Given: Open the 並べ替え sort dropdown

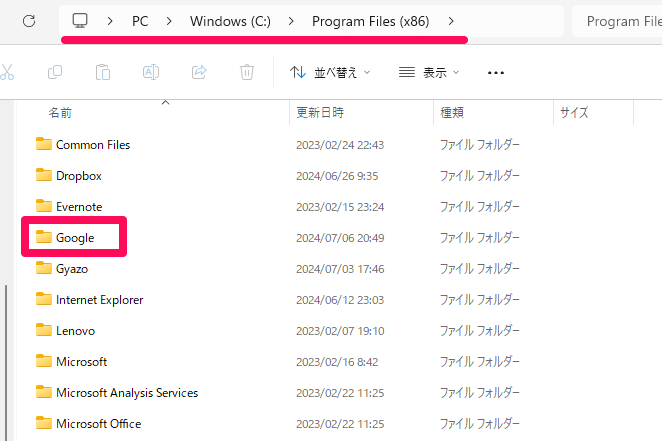Looking at the screenshot, I should [330, 73].
